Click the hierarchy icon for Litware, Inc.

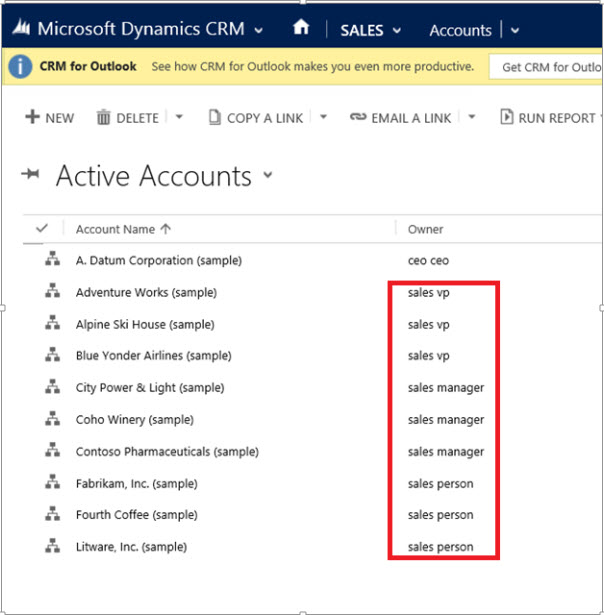pos(52,547)
